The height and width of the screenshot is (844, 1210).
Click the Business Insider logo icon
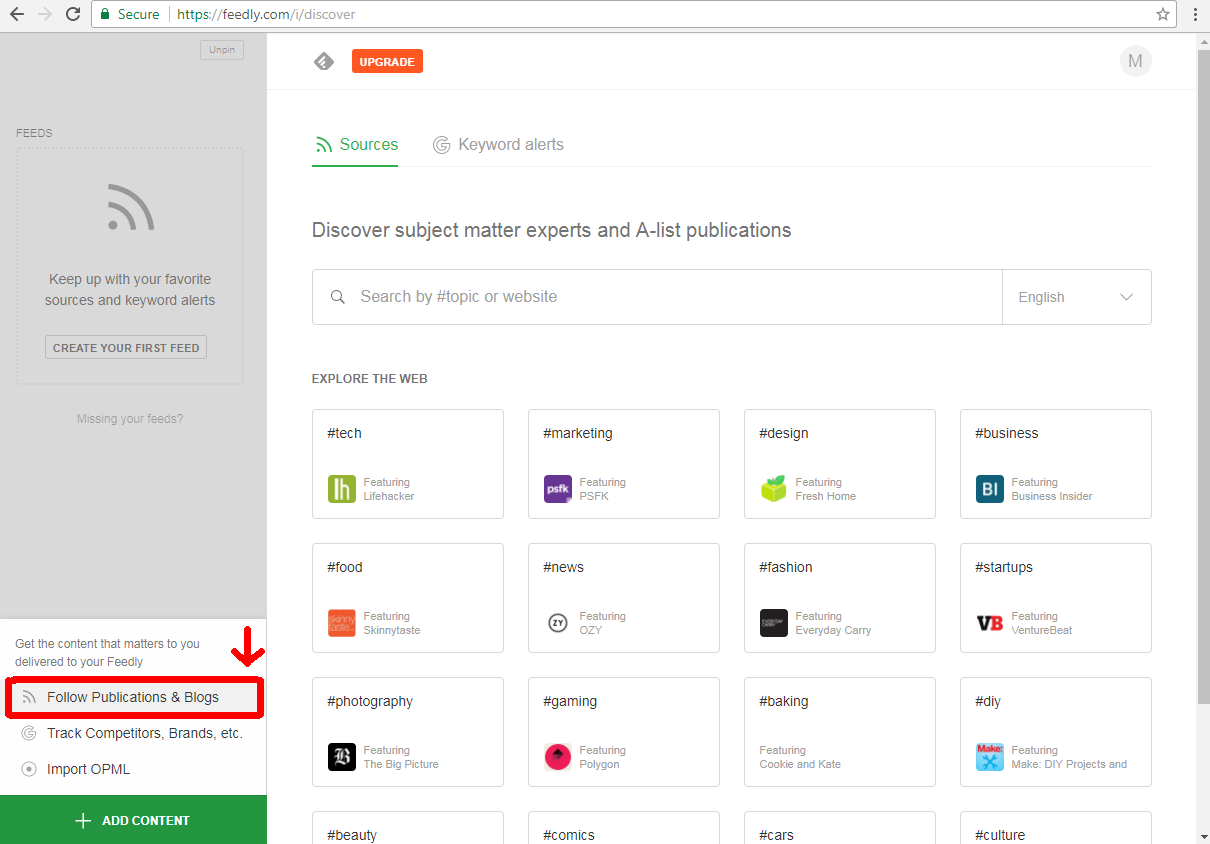[x=990, y=489]
